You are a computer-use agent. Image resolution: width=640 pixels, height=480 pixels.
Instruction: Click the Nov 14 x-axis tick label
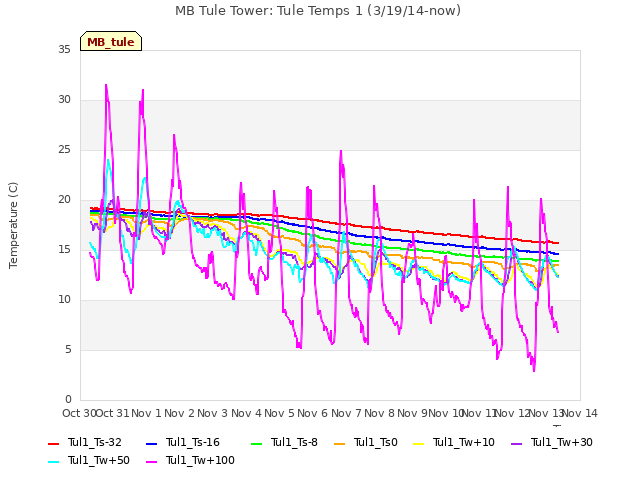[580, 413]
